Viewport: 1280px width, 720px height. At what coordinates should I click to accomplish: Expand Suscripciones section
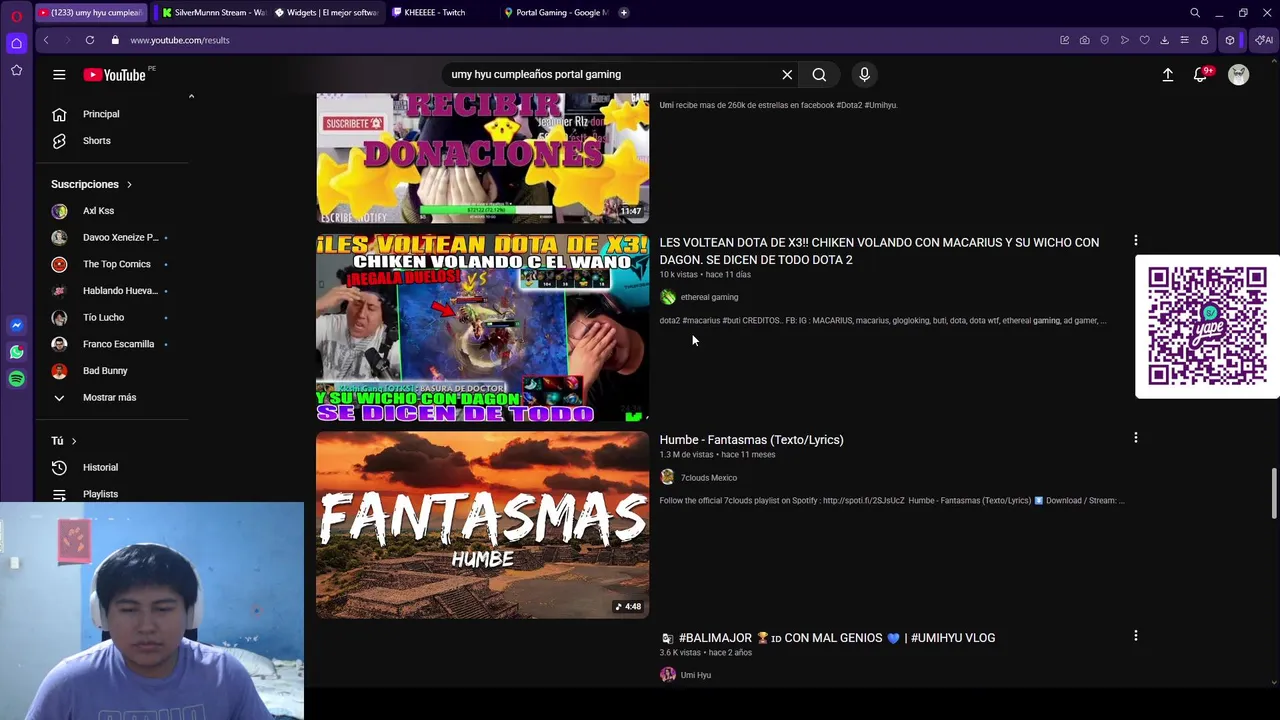92,184
